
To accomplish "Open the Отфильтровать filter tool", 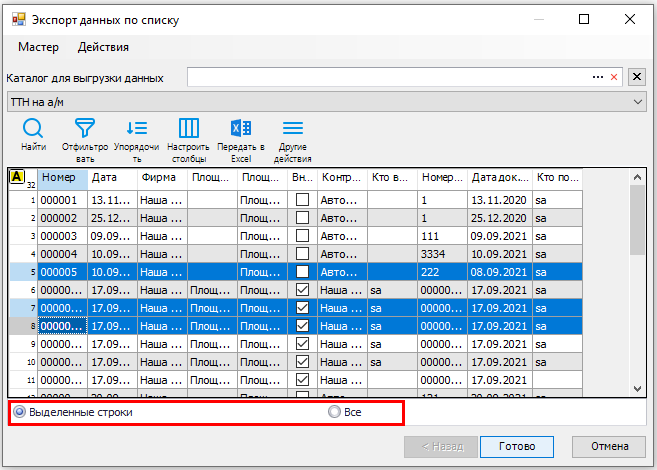I will (85, 128).
